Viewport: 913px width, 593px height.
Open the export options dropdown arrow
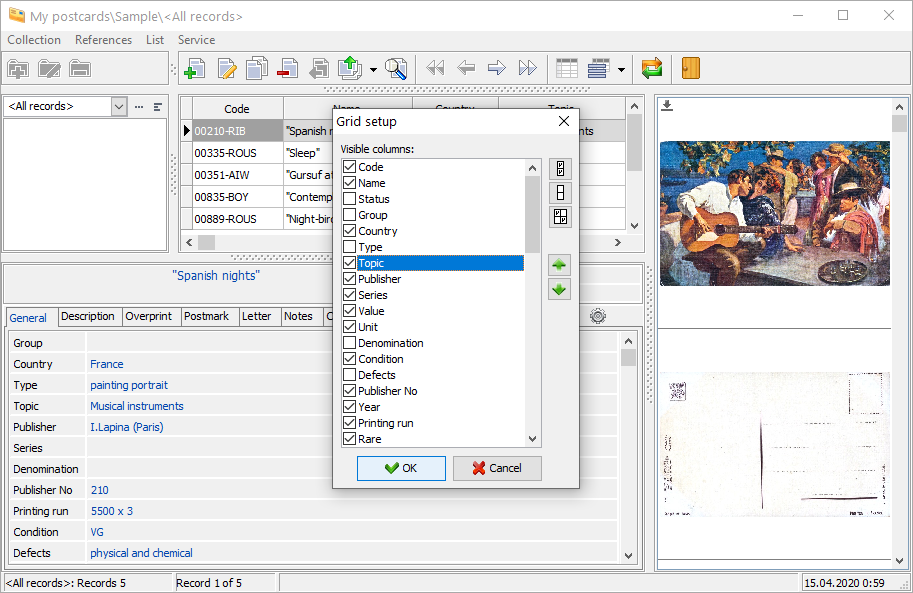pyautogui.click(x=373, y=69)
